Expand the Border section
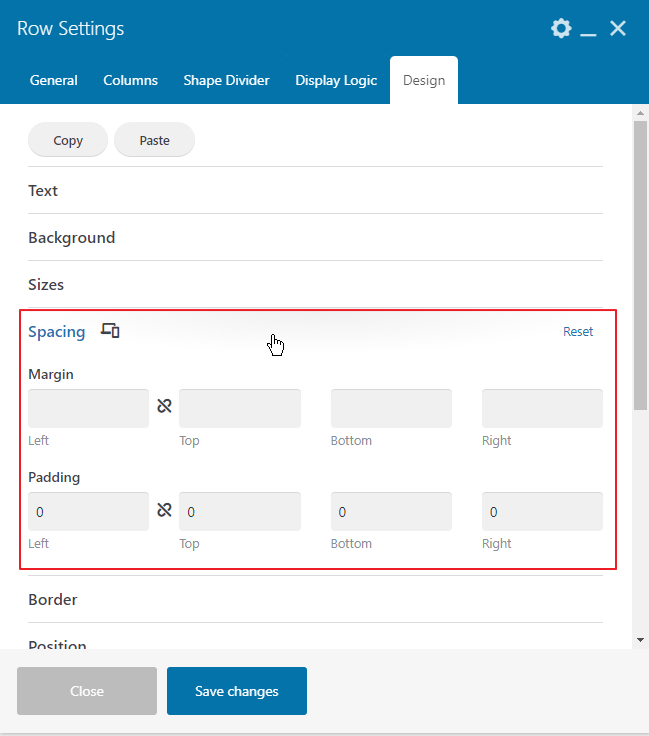 click(315, 599)
